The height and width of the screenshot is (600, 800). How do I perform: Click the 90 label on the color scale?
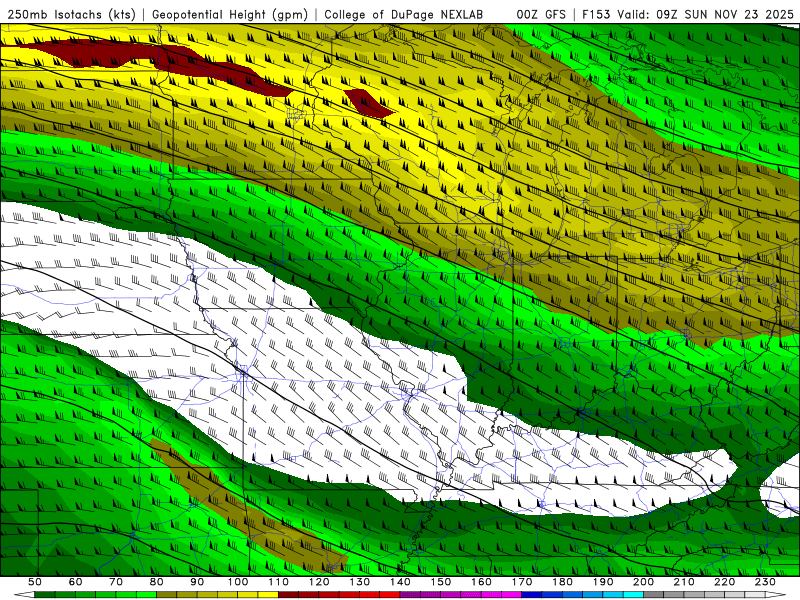pyautogui.click(x=197, y=582)
